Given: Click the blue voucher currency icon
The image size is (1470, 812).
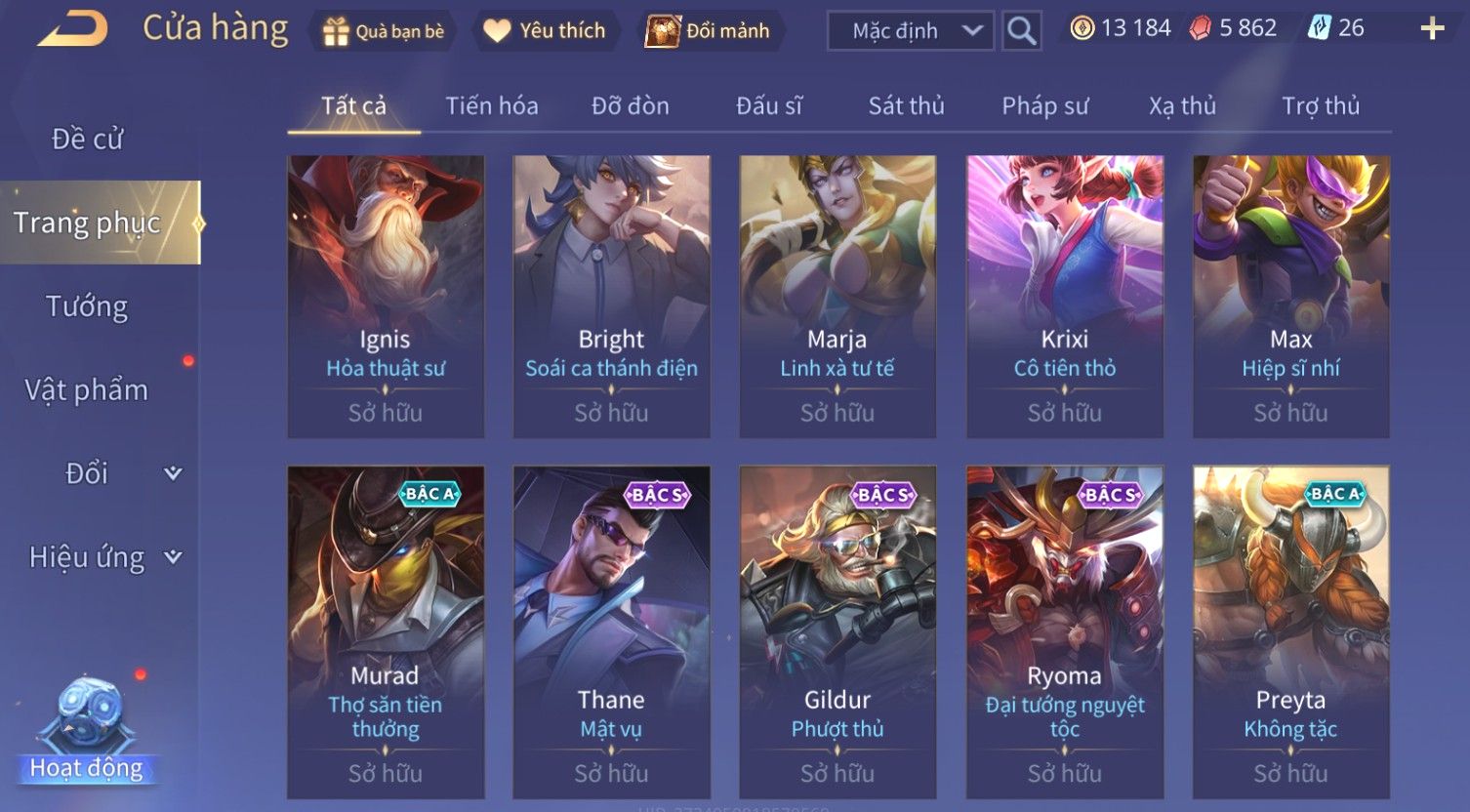Looking at the screenshot, I should click(x=1319, y=28).
